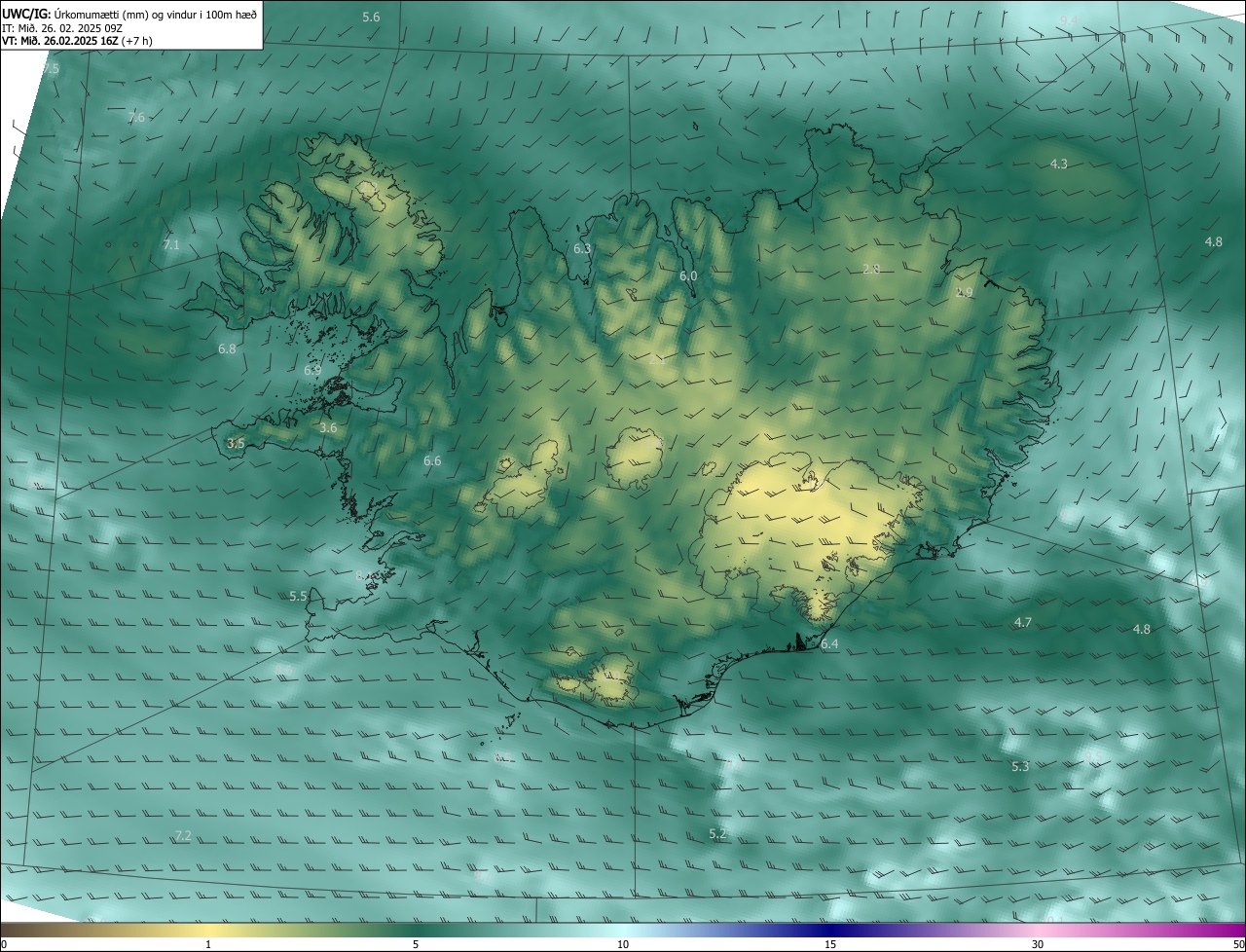The width and height of the screenshot is (1246, 952).
Task: Click the 6.0 value label
Action: (x=688, y=276)
